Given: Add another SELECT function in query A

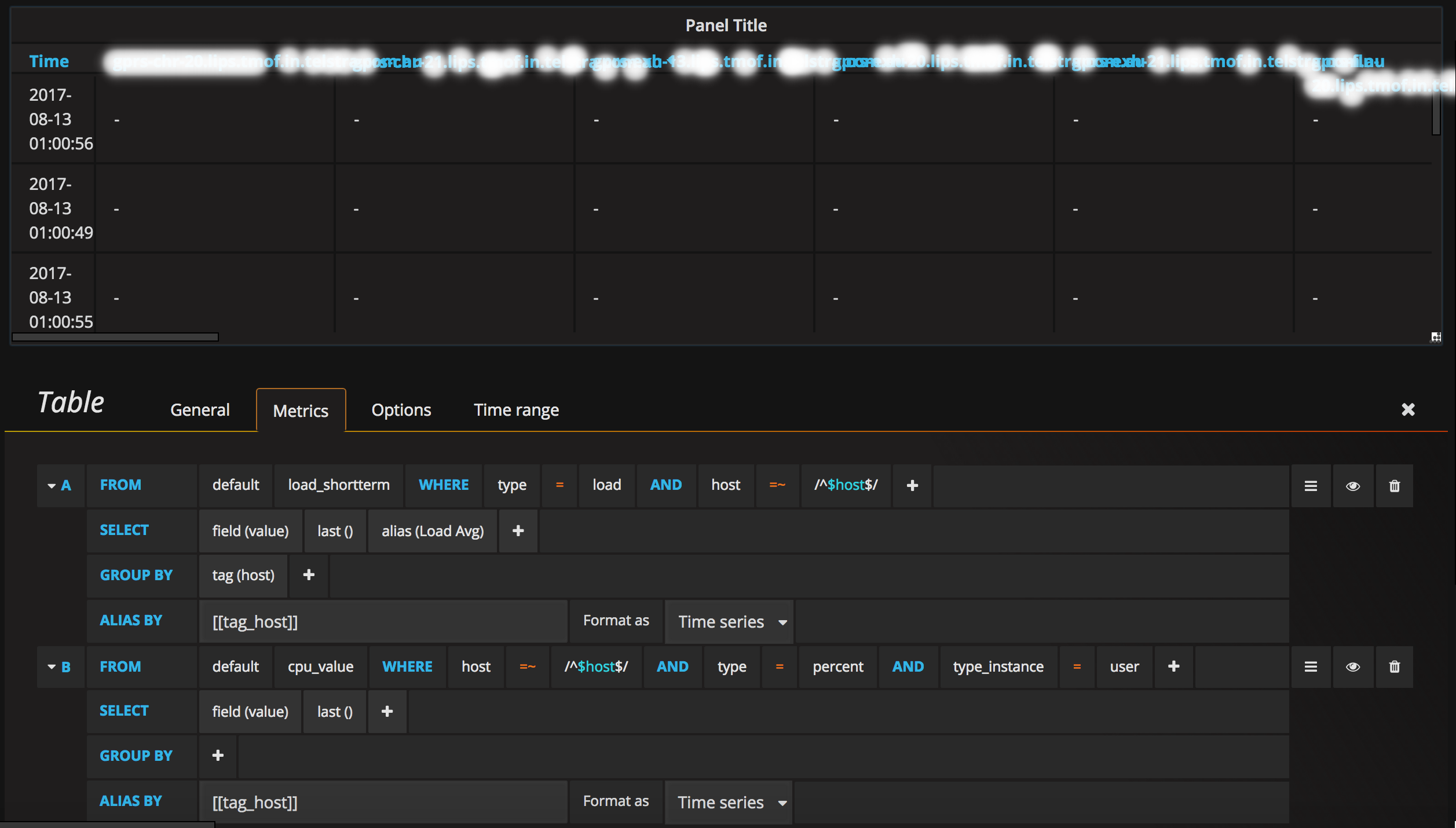Looking at the screenshot, I should point(518,530).
